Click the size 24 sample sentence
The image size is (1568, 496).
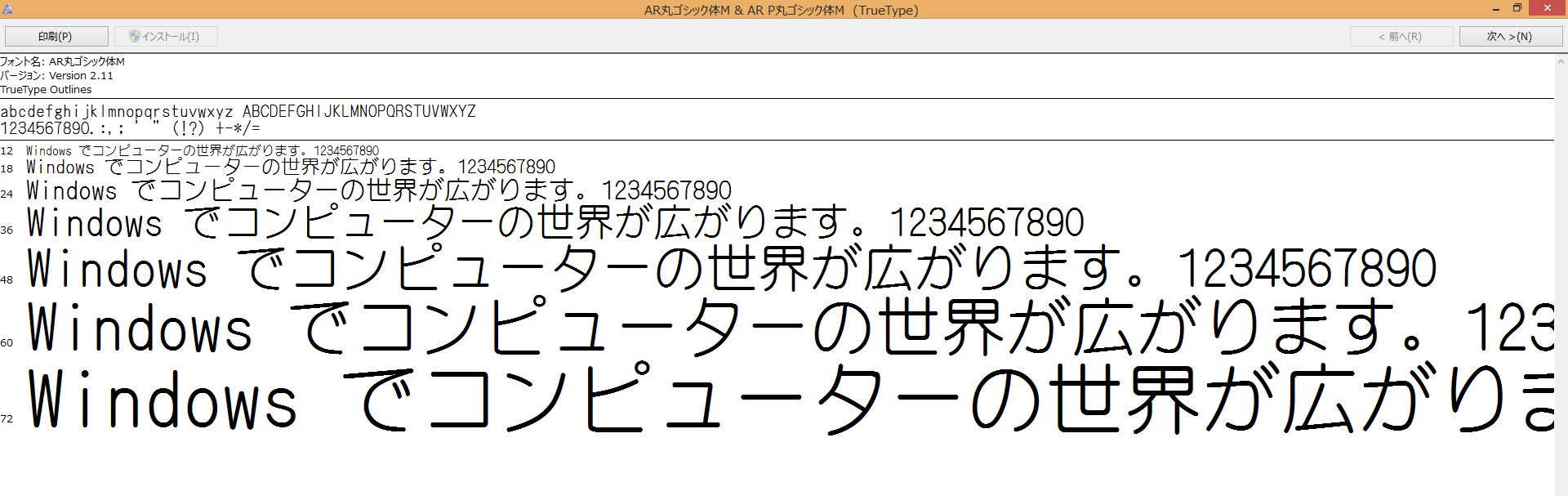click(x=379, y=190)
